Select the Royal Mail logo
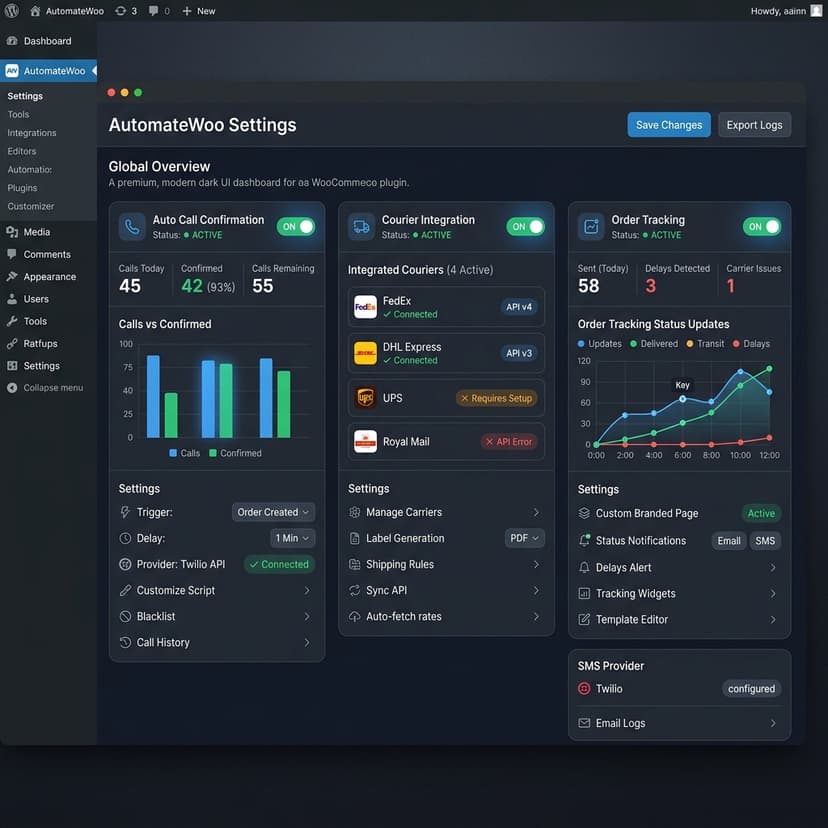Screen dimensions: 828x828 (365, 441)
